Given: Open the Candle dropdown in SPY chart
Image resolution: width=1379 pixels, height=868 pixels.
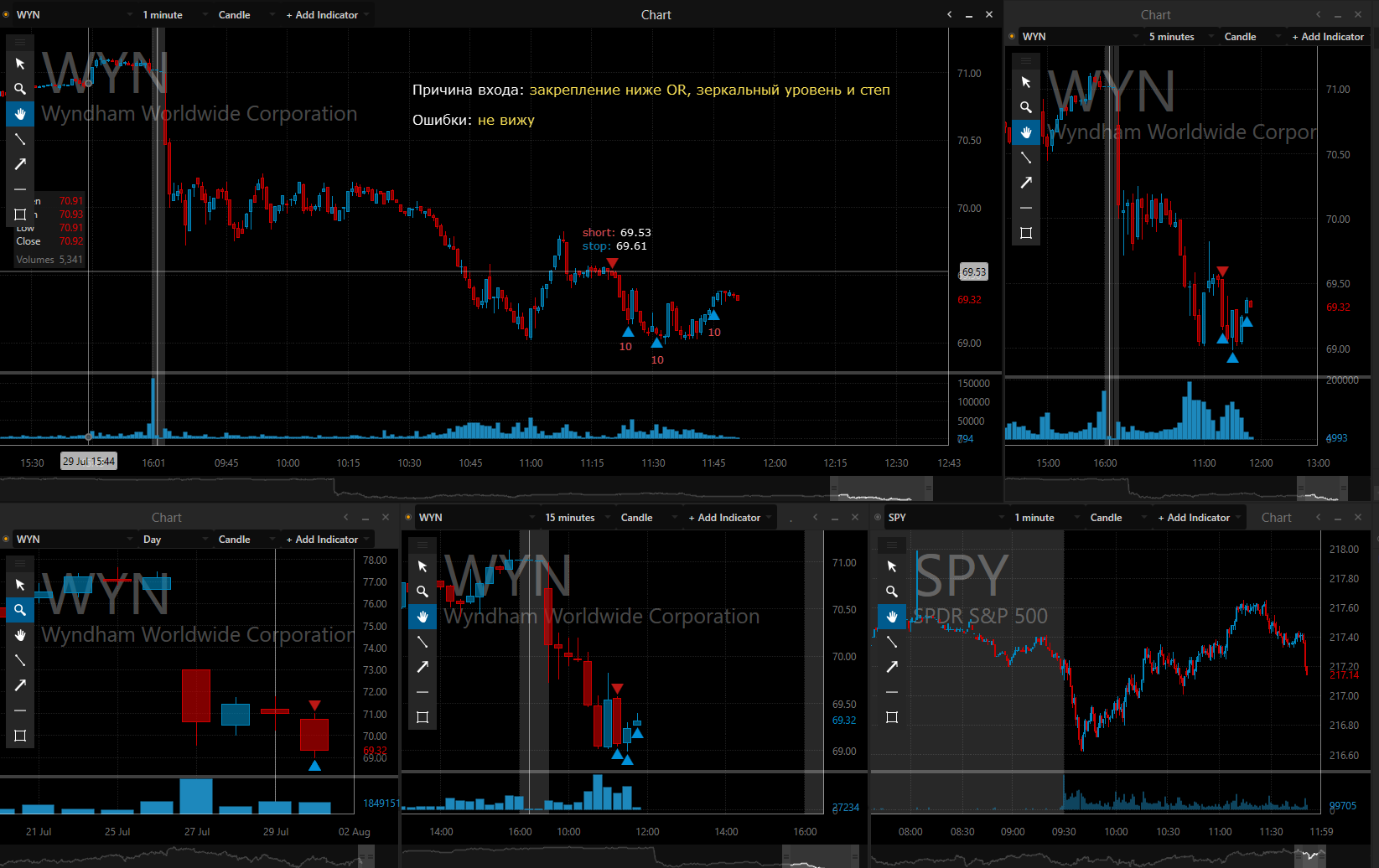Looking at the screenshot, I should pos(1118,518).
